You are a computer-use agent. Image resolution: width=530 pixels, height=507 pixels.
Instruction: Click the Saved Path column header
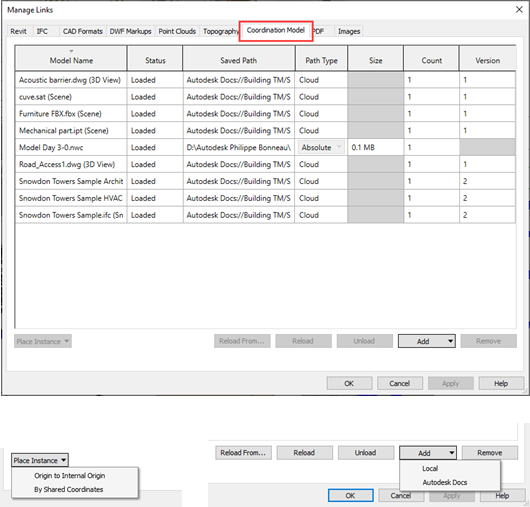pos(239,58)
